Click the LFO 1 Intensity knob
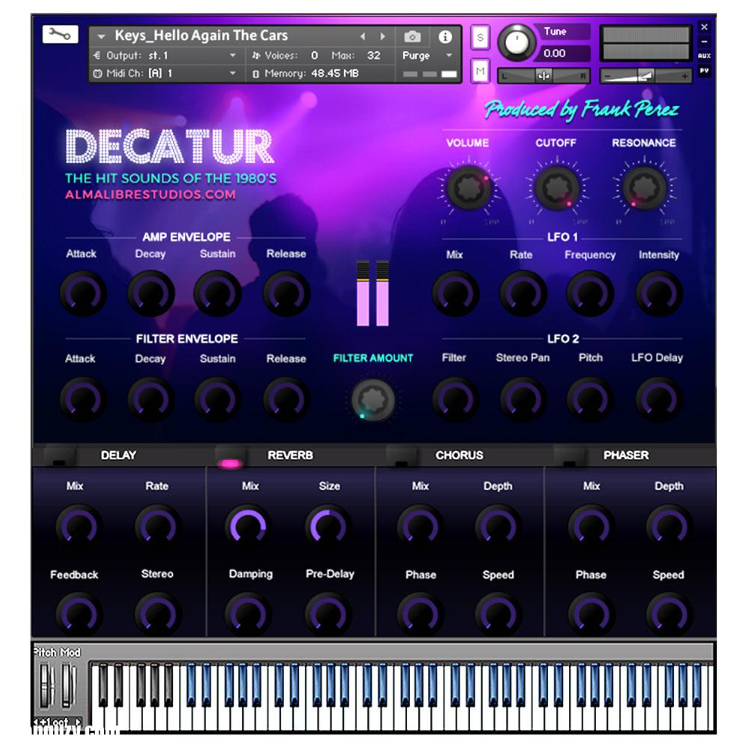The image size is (749, 746). coord(659,294)
